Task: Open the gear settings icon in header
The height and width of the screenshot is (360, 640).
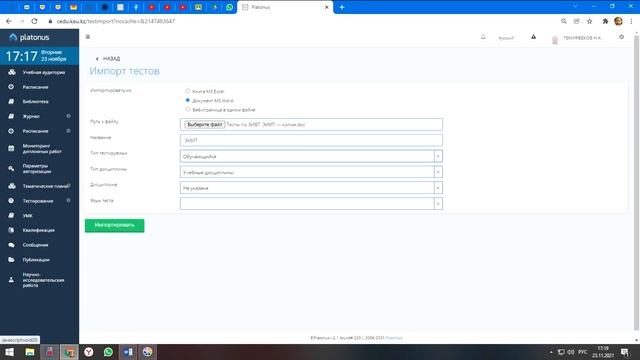Action: (x=621, y=37)
